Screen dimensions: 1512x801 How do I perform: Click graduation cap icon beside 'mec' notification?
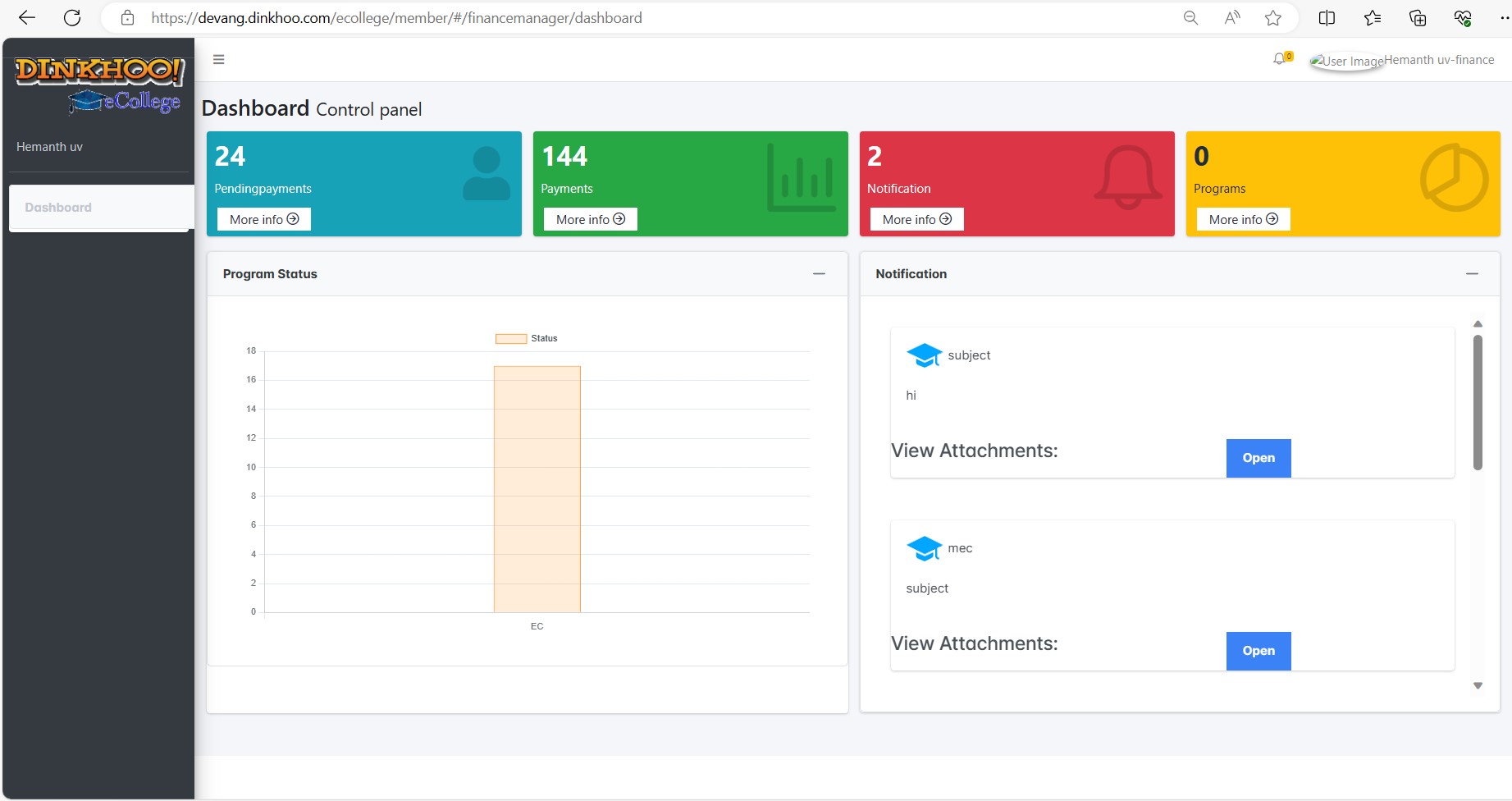(x=924, y=548)
